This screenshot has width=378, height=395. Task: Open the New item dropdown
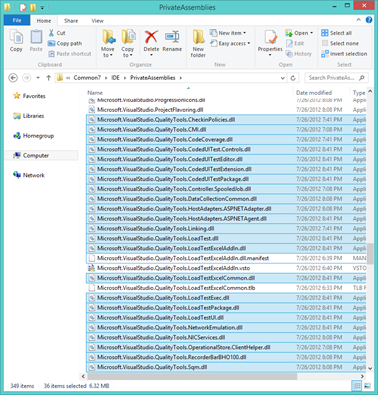(x=228, y=33)
